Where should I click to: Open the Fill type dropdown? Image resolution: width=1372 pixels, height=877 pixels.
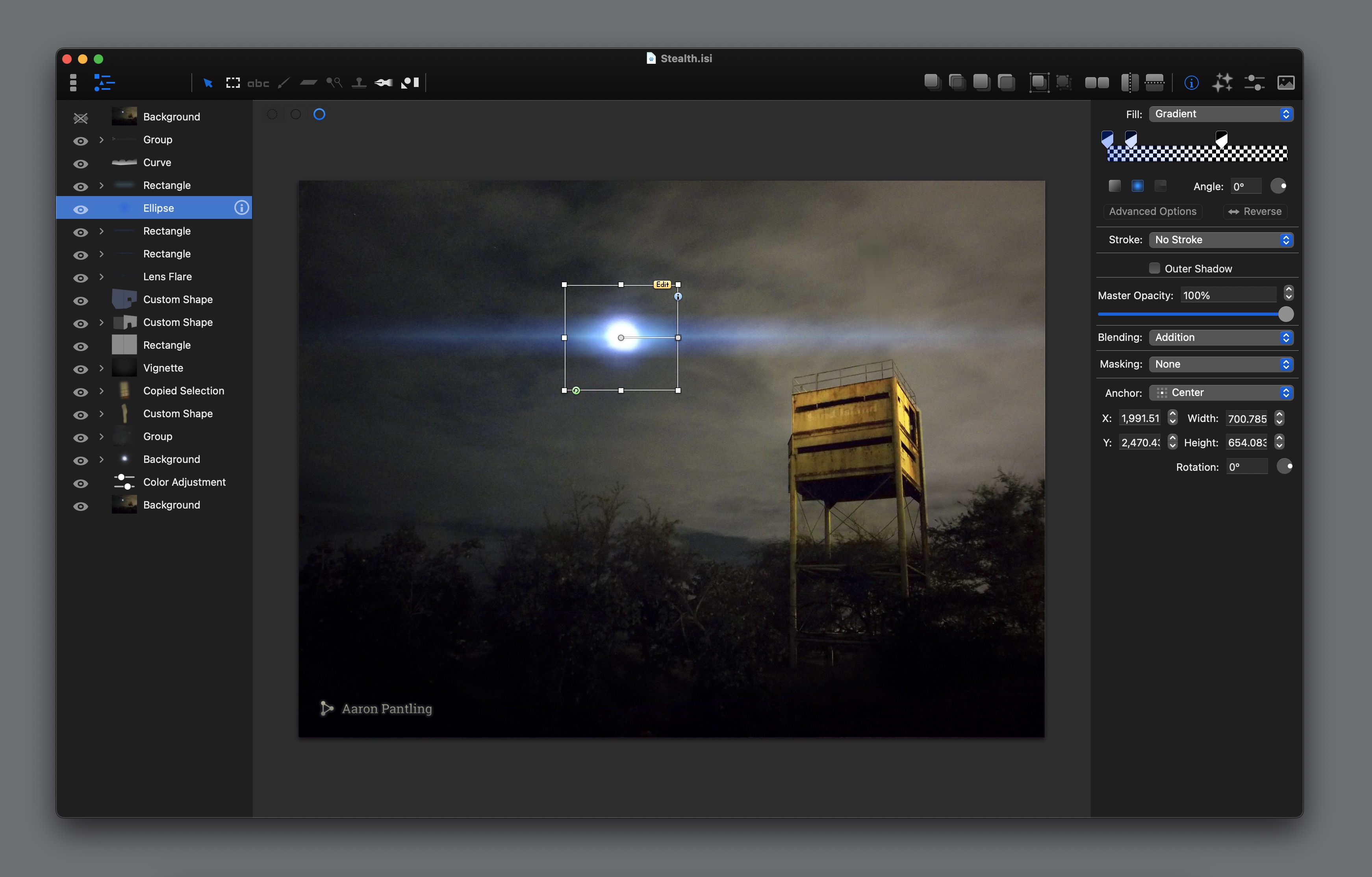[x=1221, y=114]
